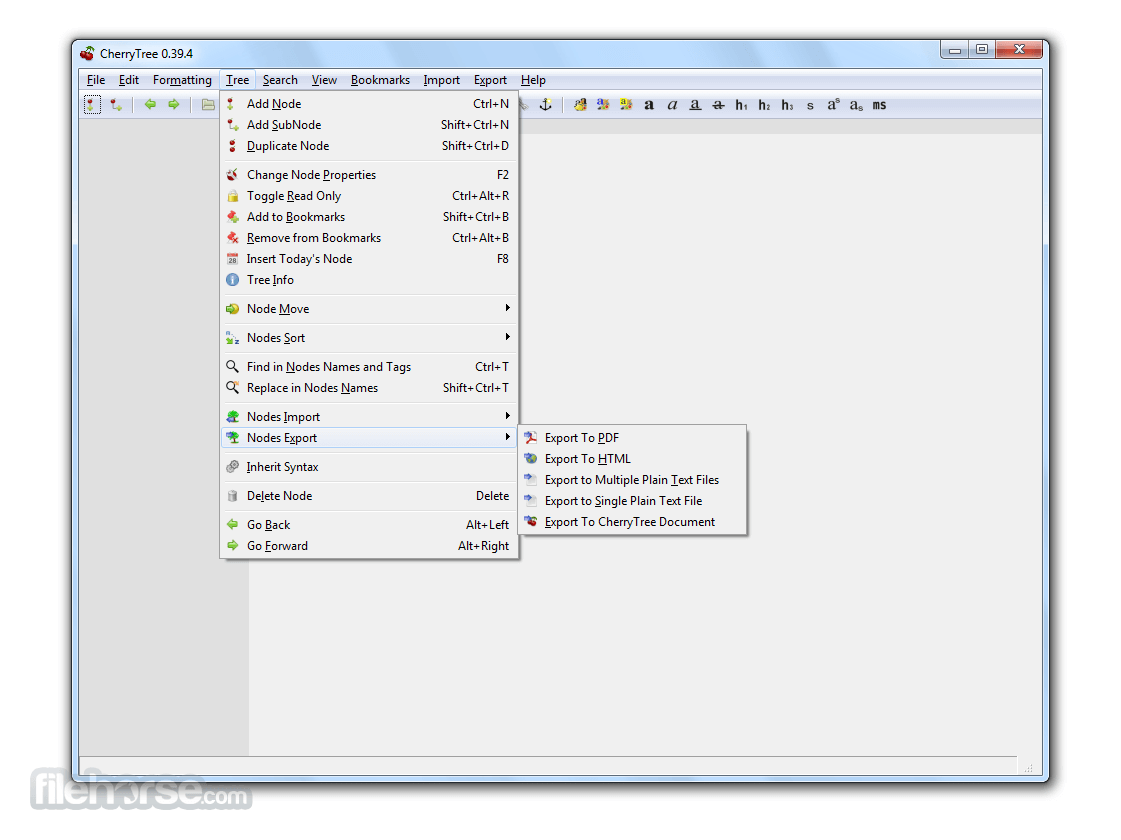The height and width of the screenshot is (840, 1121).
Task: Click the green Go Forward toolbar arrow
Action: pyautogui.click(x=174, y=104)
